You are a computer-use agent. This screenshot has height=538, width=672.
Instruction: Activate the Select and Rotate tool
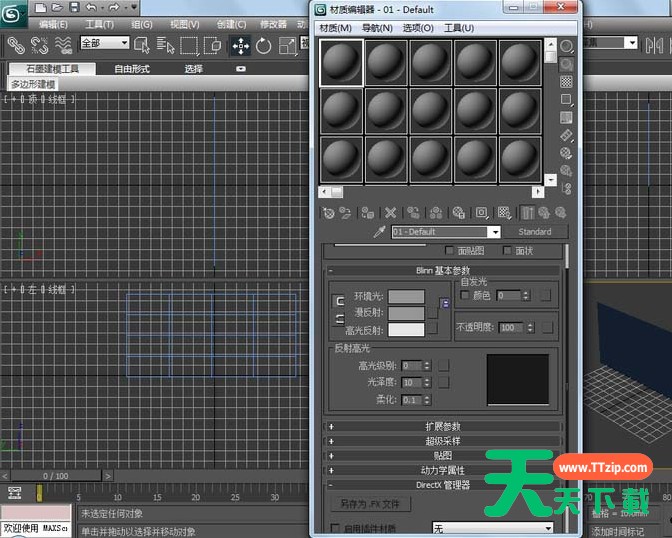264,45
